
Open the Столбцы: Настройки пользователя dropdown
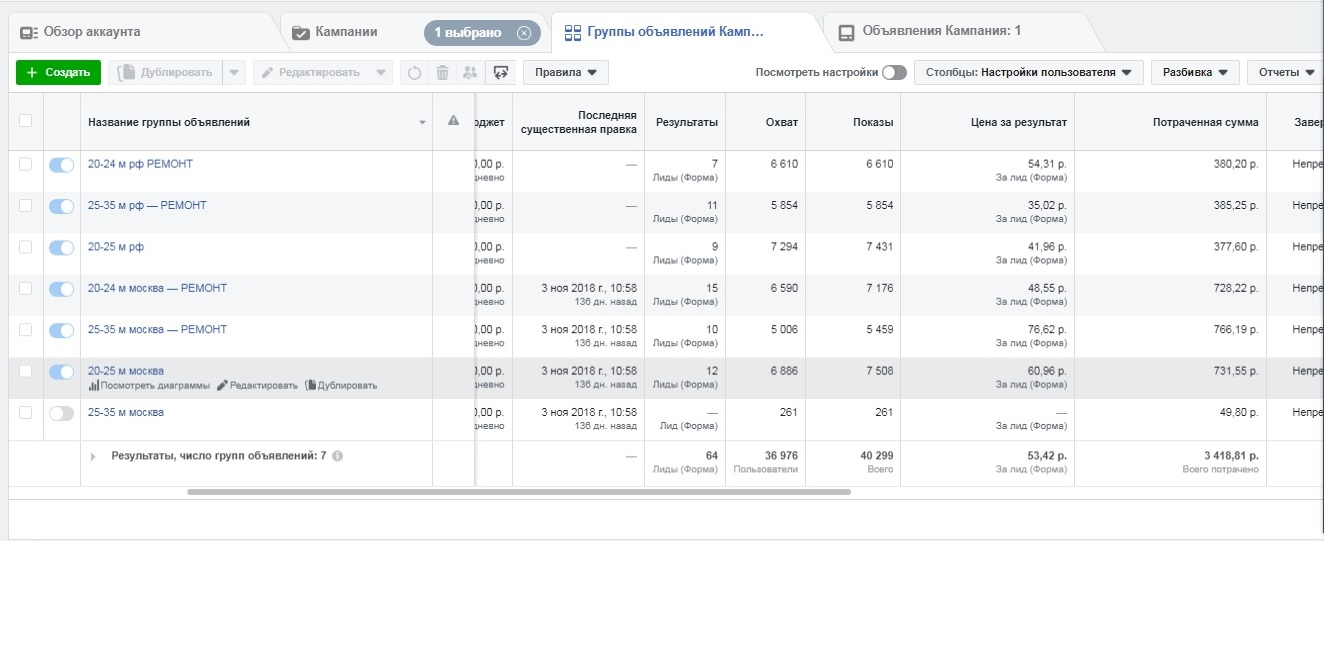point(1029,72)
